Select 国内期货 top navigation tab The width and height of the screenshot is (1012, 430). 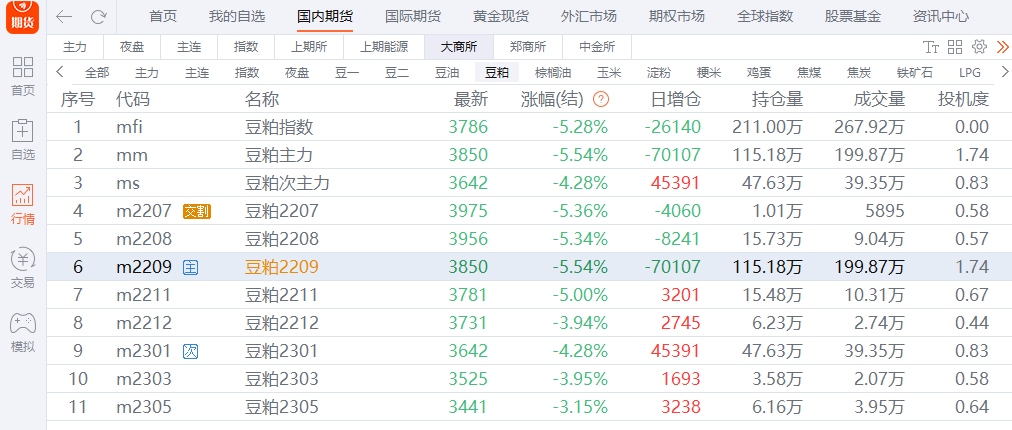(x=325, y=17)
